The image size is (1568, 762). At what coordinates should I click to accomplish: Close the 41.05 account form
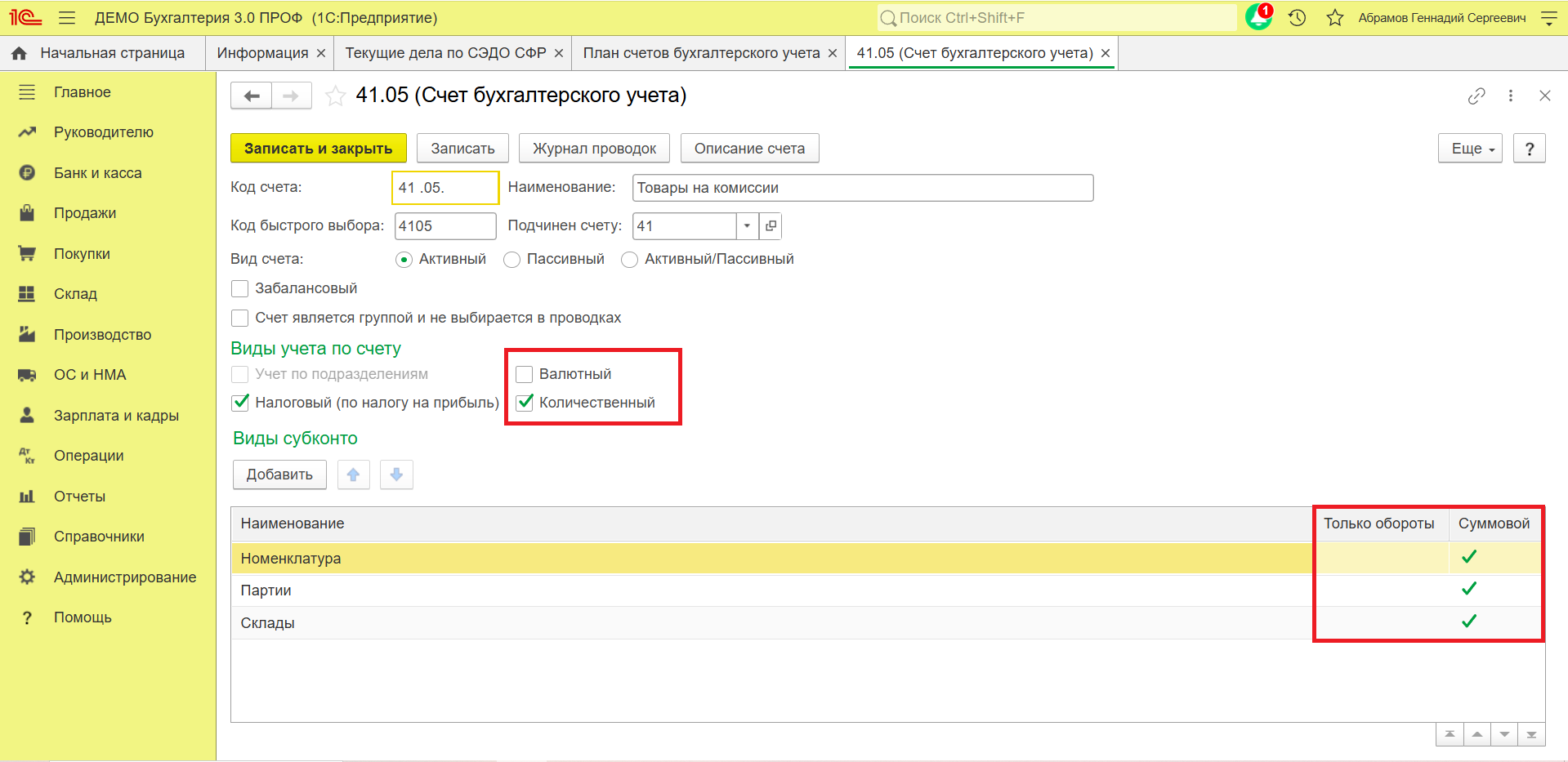click(x=1545, y=96)
